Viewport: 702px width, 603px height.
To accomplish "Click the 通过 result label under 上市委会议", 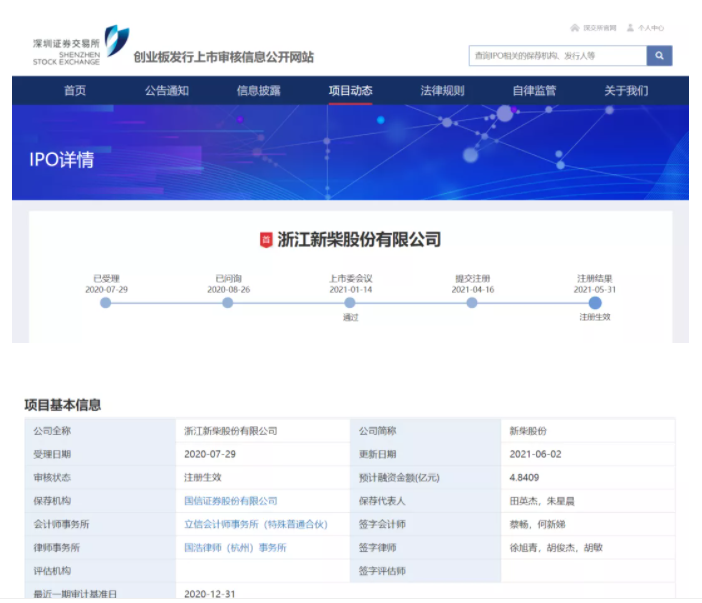I will tap(351, 317).
